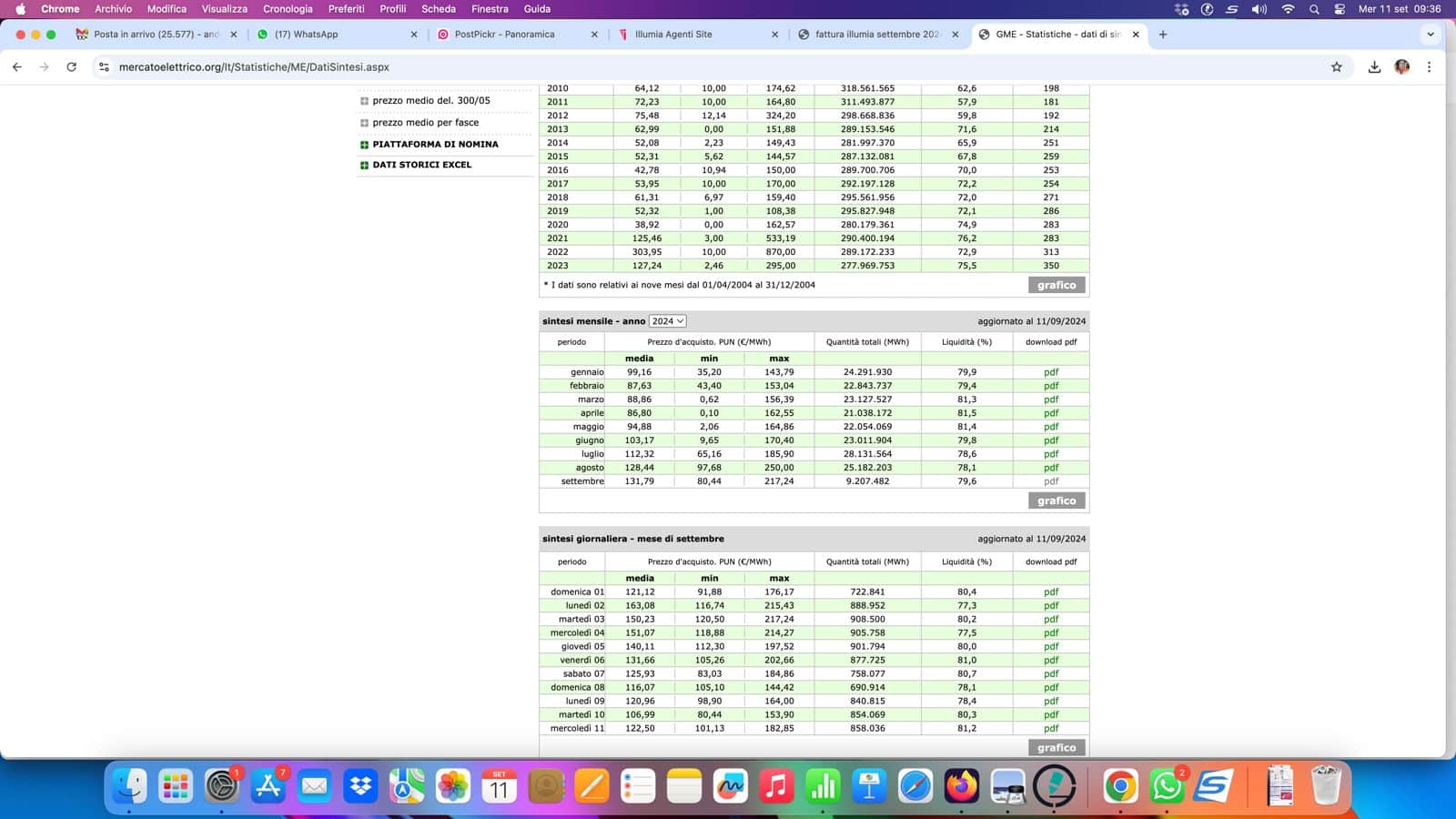Open the Chrome downloads icon
1456x819 pixels.
point(1374,67)
